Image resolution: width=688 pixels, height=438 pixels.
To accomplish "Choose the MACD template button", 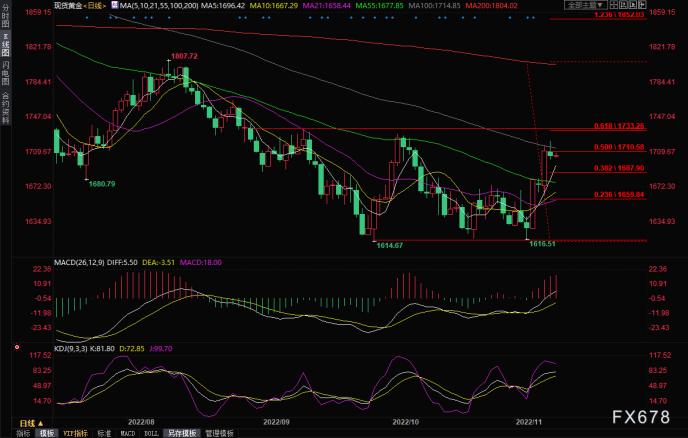I will (128, 433).
